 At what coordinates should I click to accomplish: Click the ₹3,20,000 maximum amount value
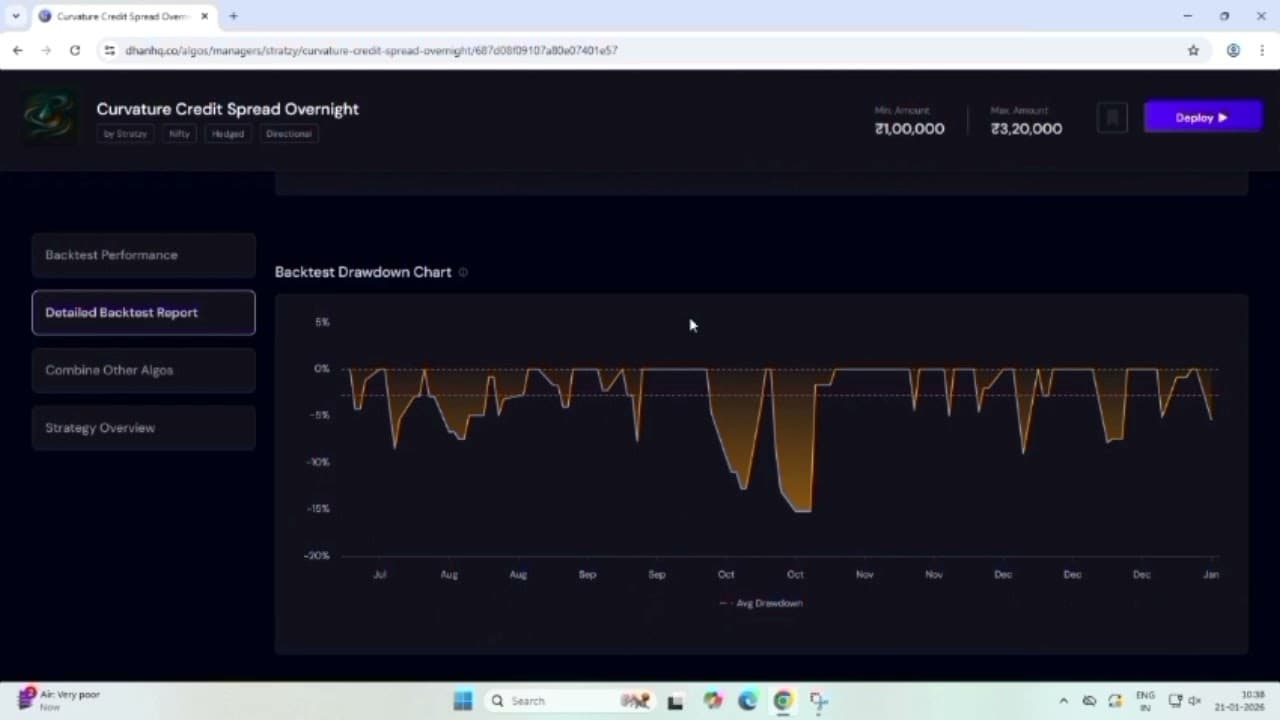click(1026, 129)
